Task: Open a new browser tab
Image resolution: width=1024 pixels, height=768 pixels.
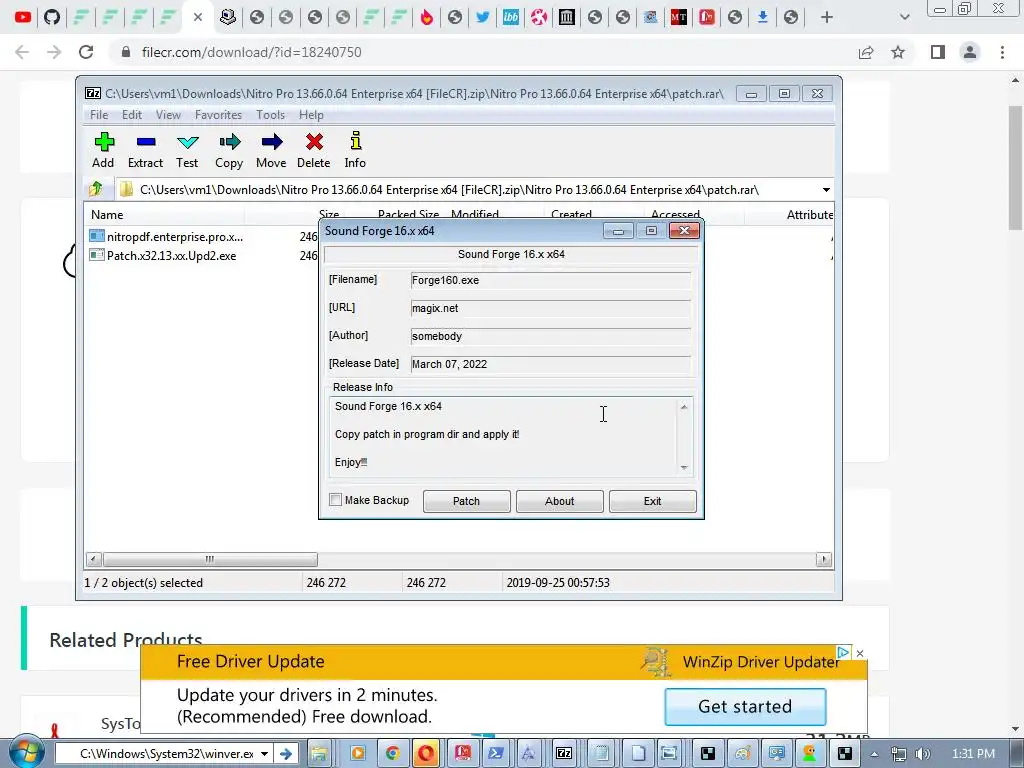Action: pyautogui.click(x=827, y=17)
